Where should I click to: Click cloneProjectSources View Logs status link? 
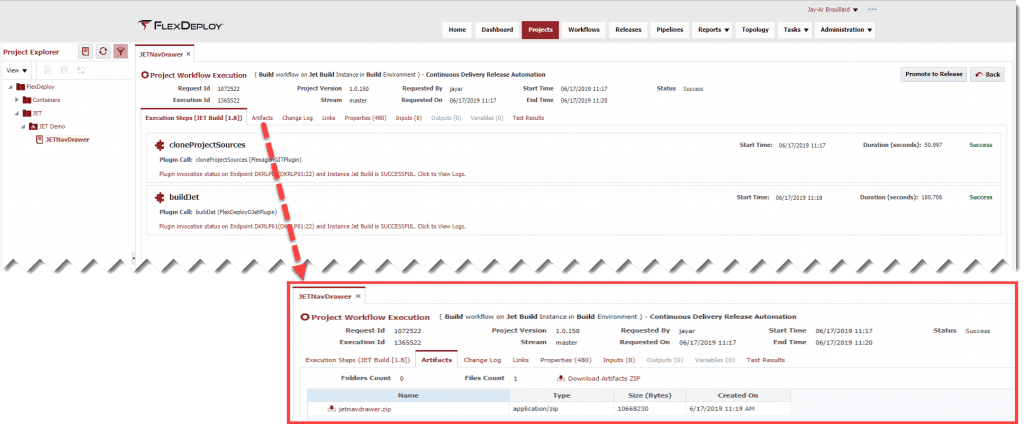coord(312,174)
